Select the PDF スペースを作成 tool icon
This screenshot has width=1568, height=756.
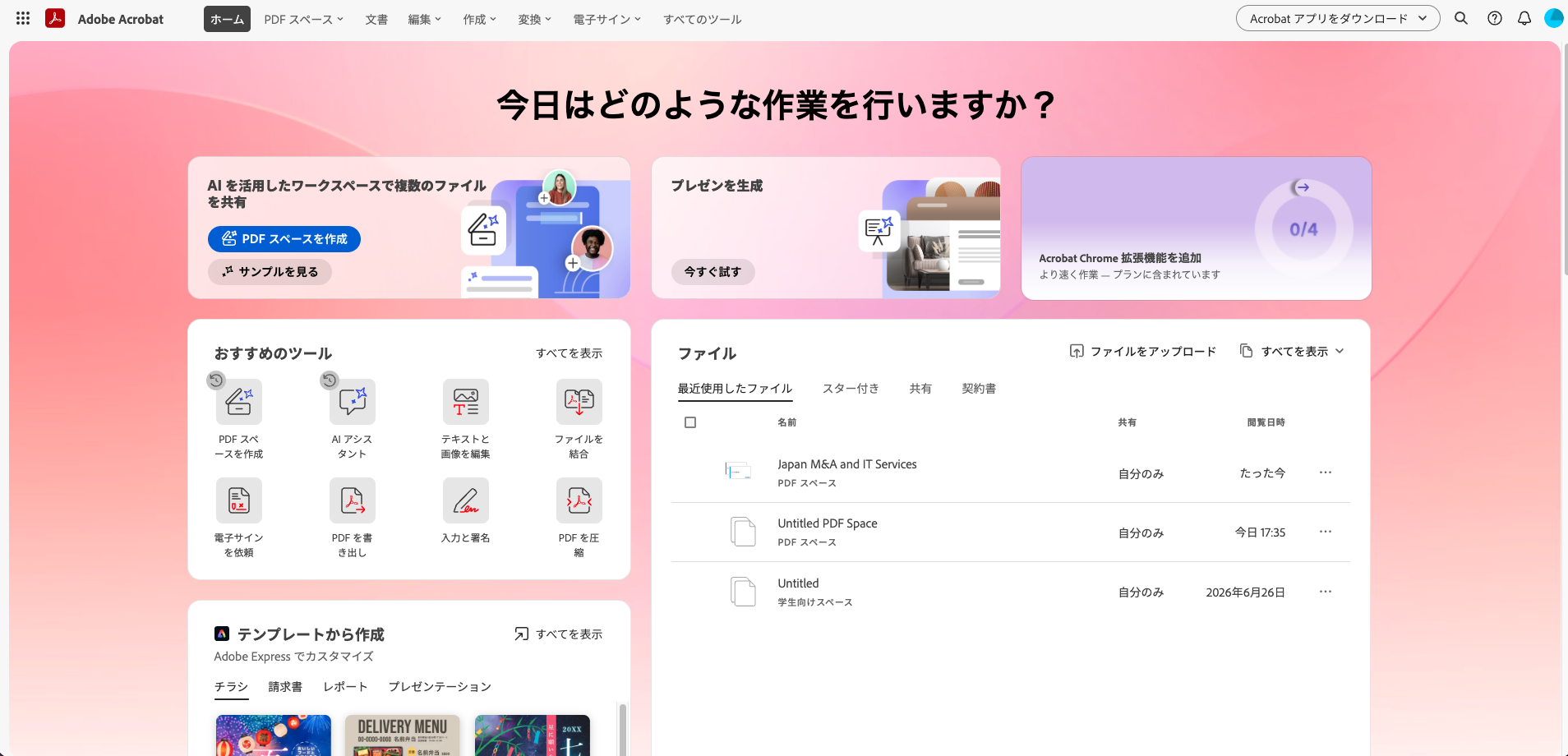click(239, 402)
